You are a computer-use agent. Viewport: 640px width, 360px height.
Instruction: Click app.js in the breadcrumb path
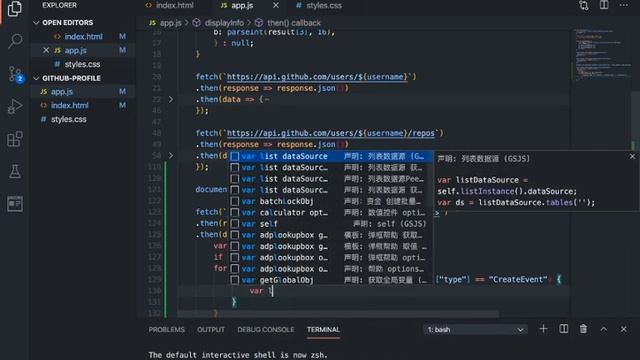point(170,23)
